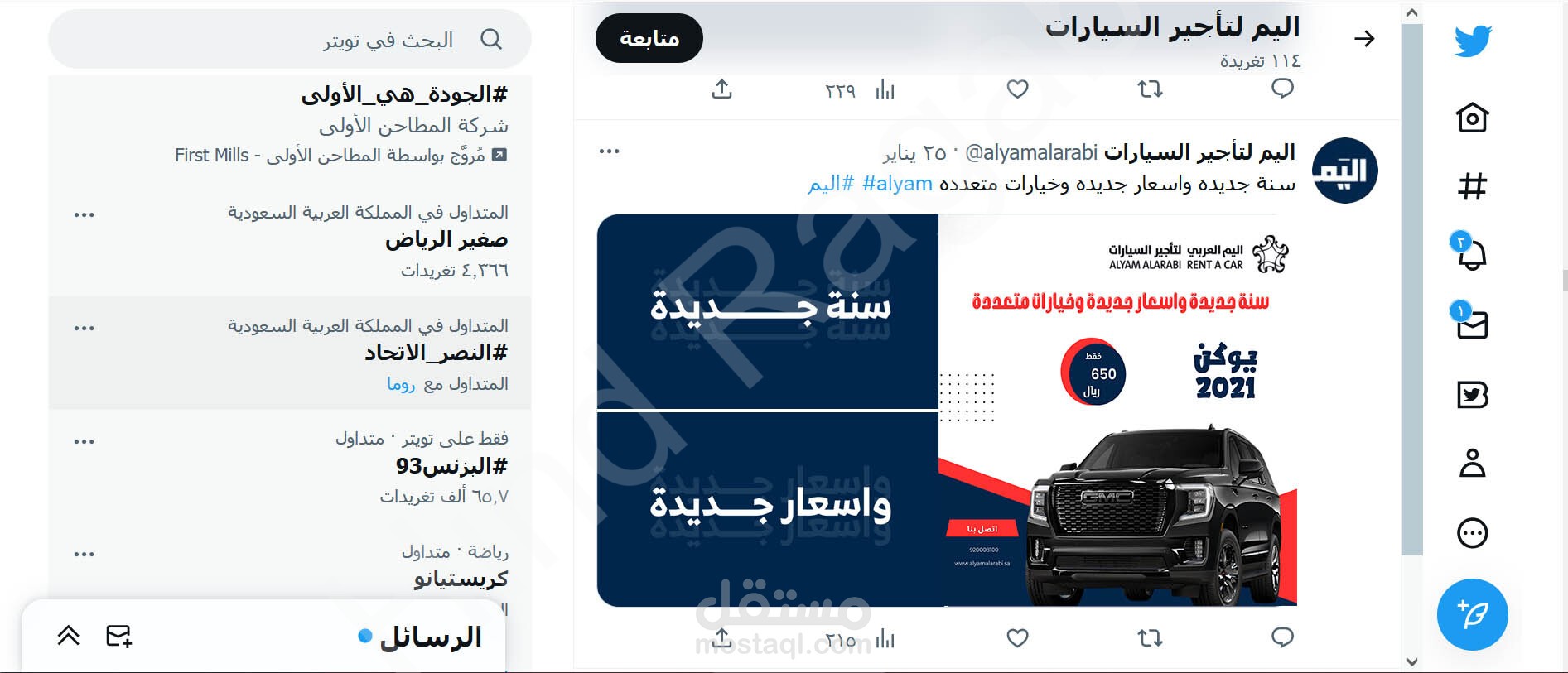Screen dimensions: 1568x673
Task: Like the car rental tweet with image
Action: pos(1017,637)
